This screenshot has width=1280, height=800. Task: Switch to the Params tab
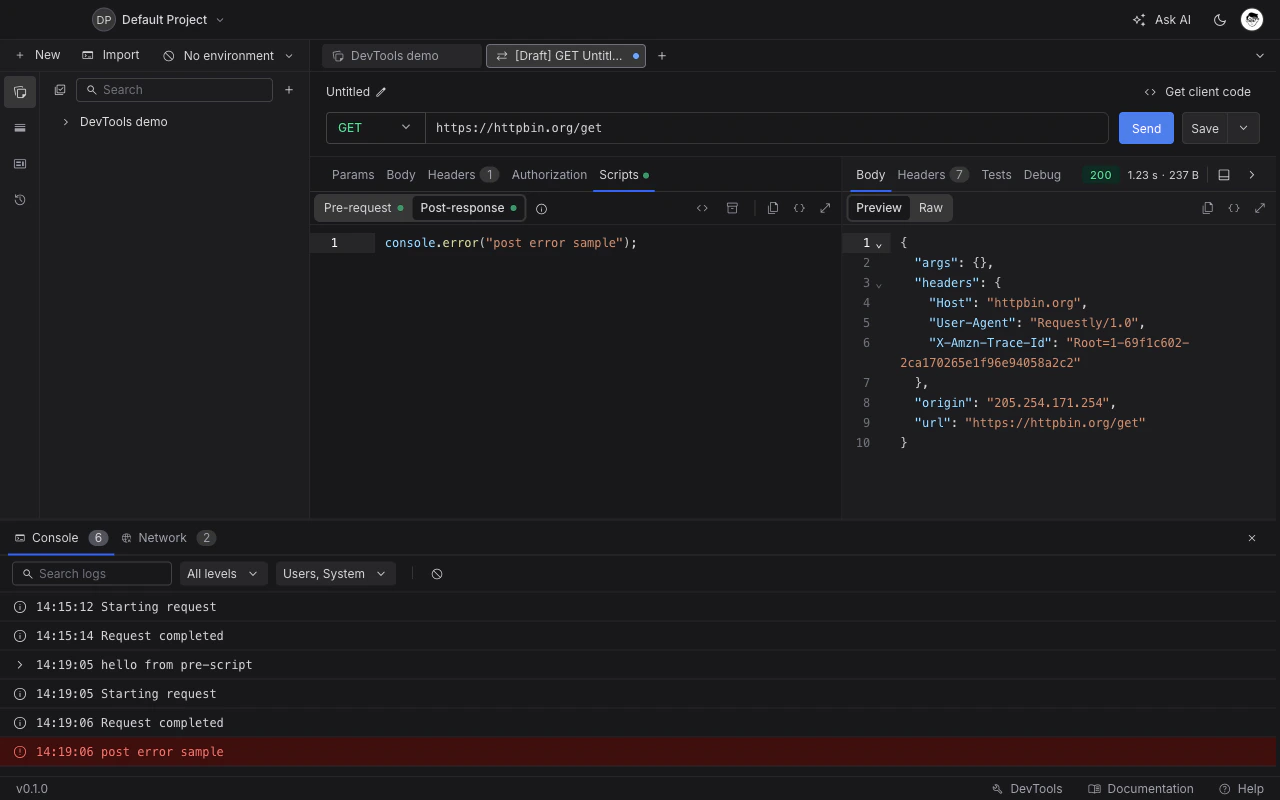coord(353,175)
